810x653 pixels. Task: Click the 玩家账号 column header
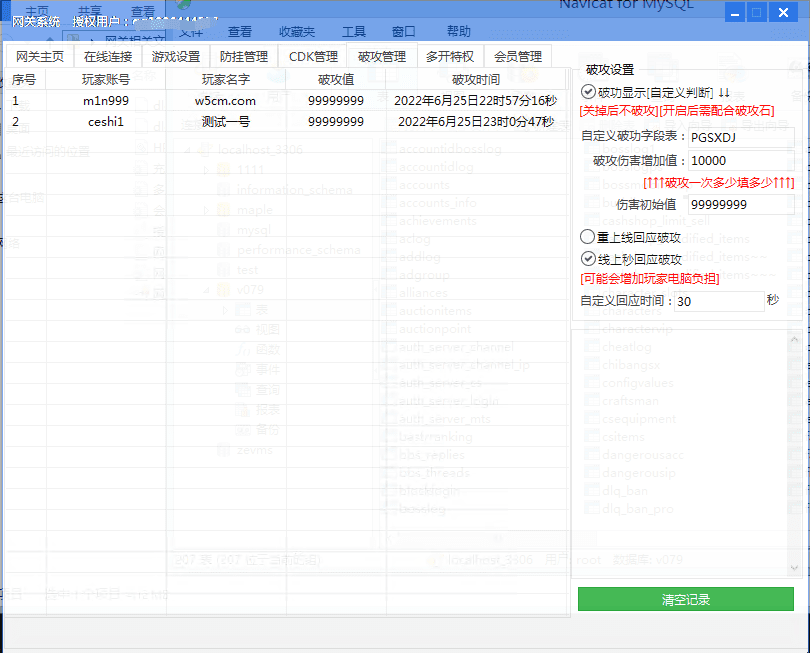[x=106, y=80]
